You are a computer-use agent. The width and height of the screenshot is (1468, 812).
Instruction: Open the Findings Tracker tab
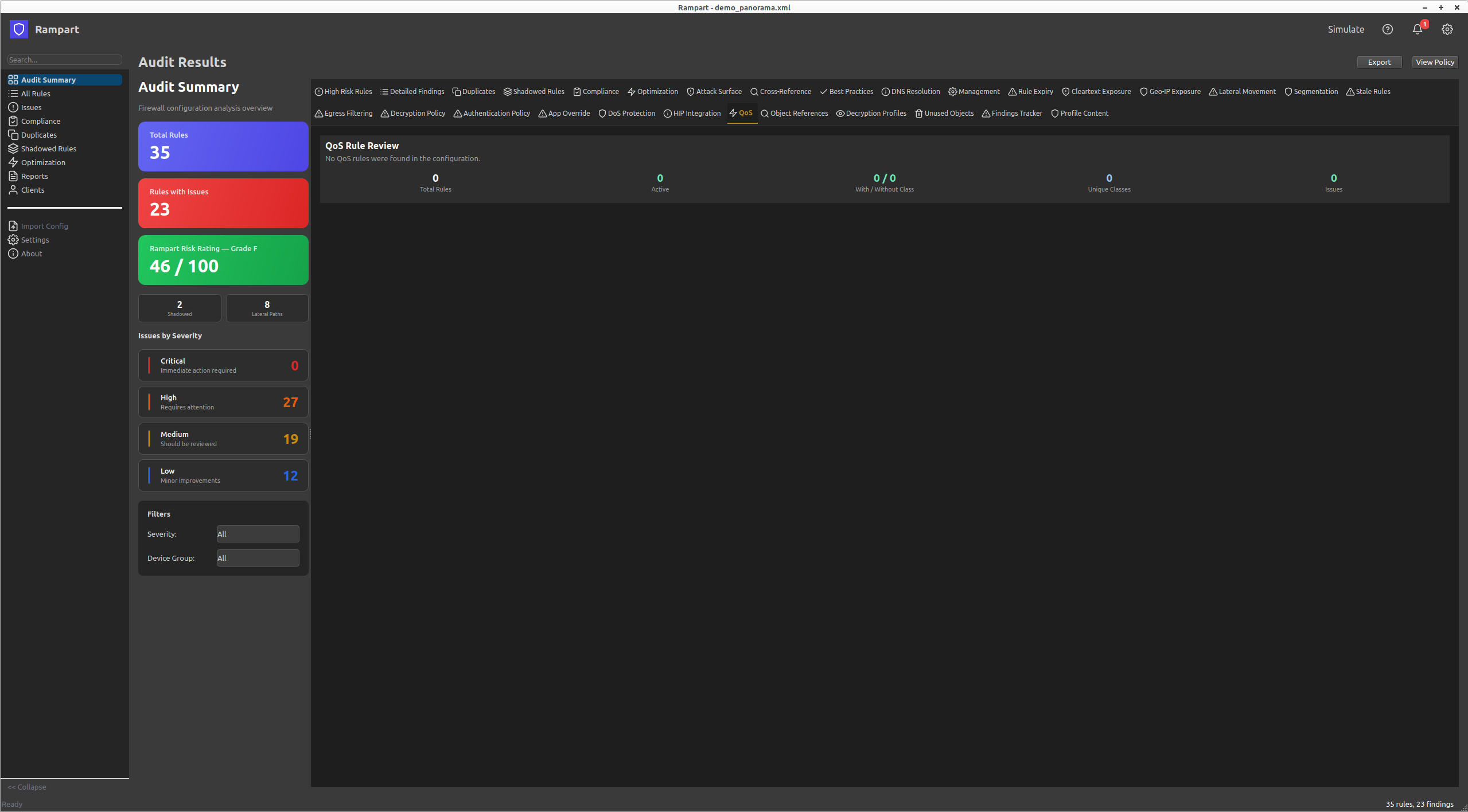[1013, 114]
